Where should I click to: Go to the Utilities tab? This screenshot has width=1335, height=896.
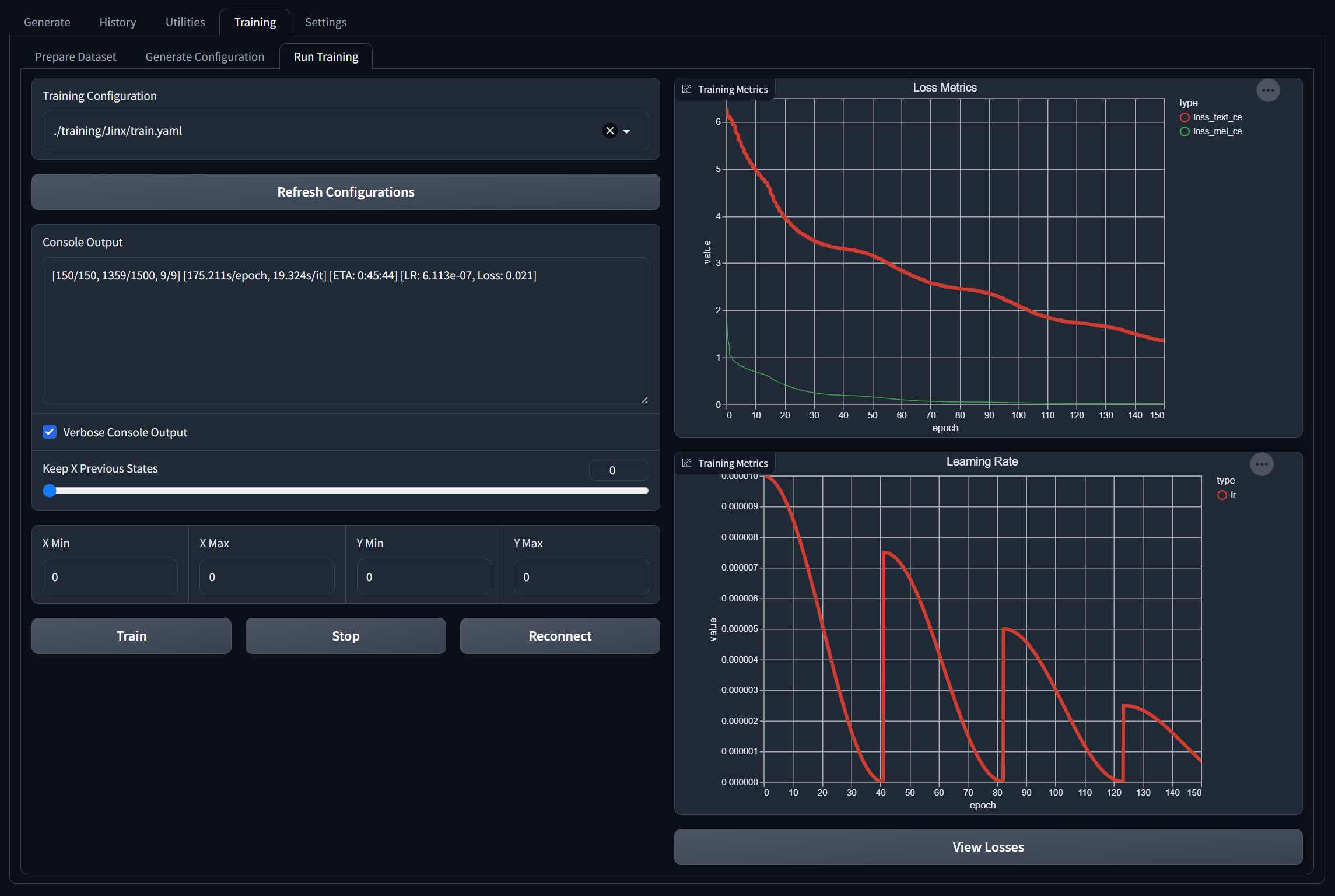185,22
